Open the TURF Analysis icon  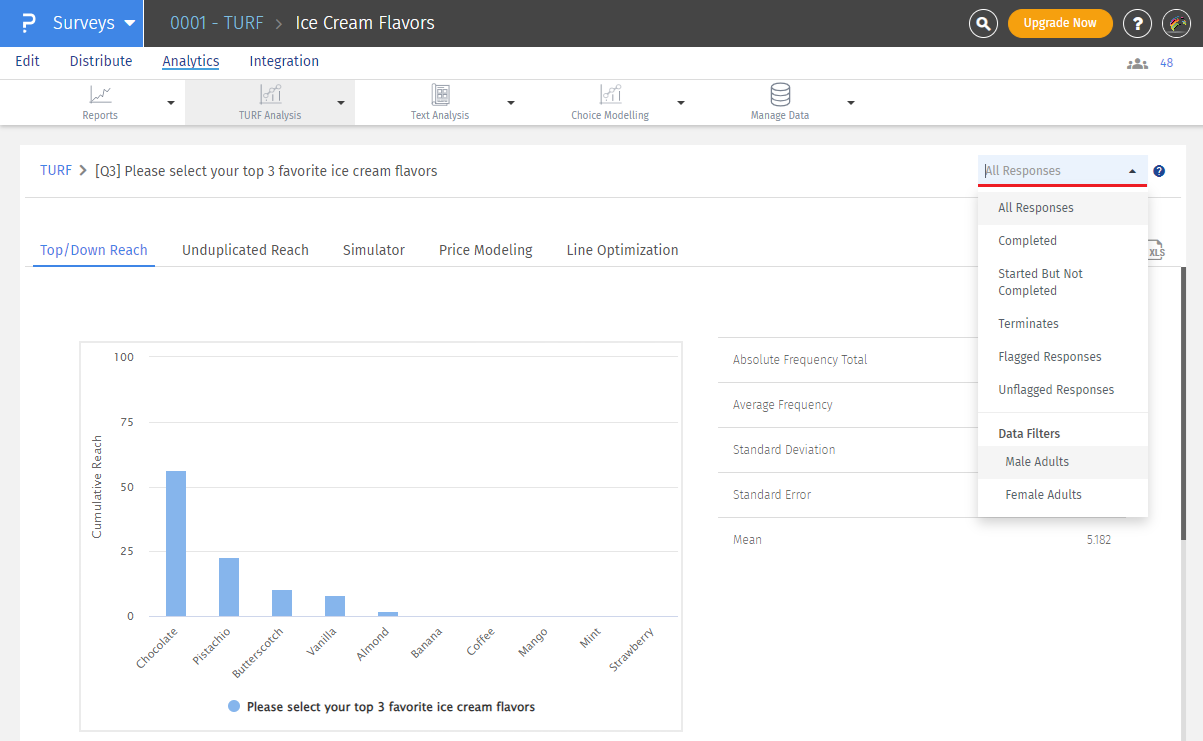coord(270,95)
